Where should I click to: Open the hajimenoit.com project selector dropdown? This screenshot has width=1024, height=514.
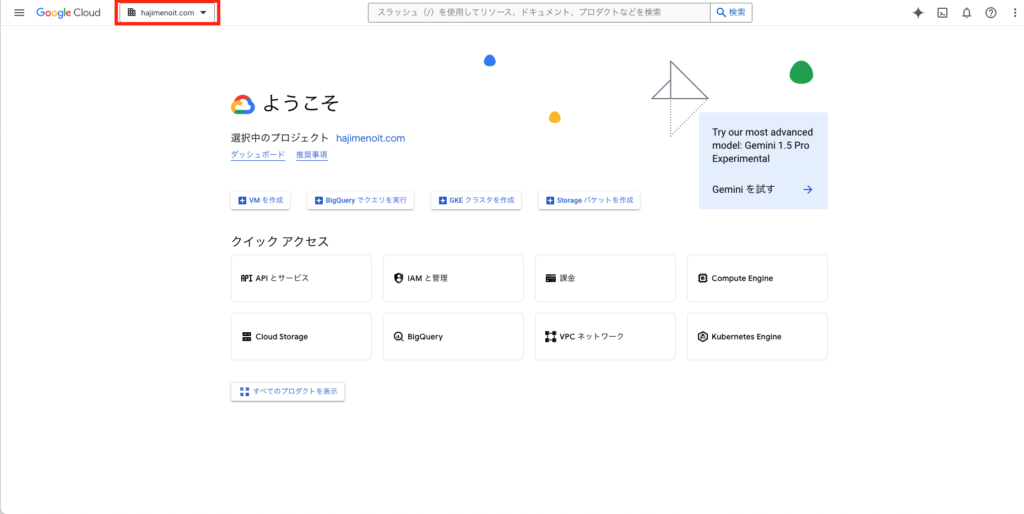[167, 12]
